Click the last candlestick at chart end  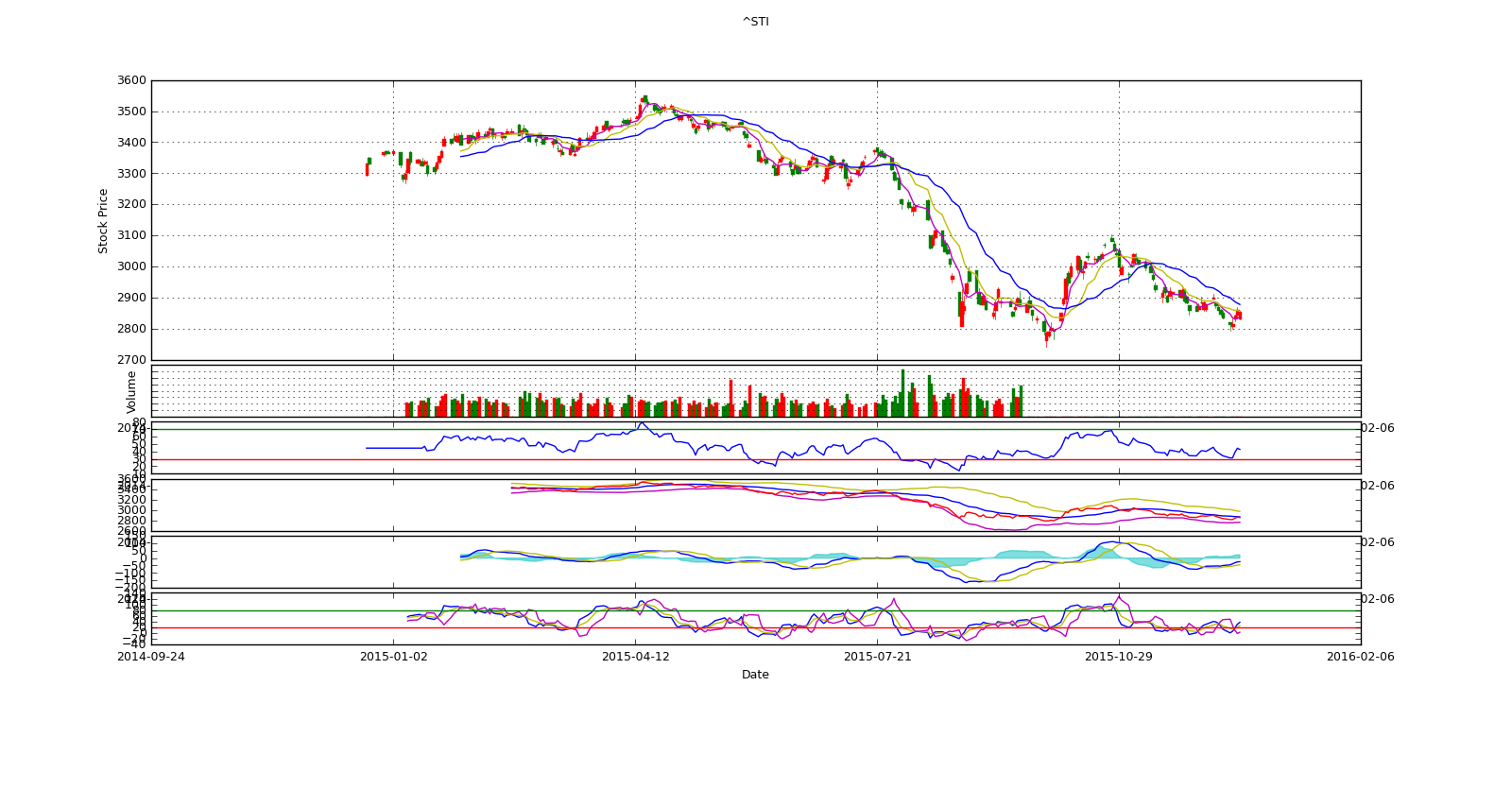(x=1239, y=315)
